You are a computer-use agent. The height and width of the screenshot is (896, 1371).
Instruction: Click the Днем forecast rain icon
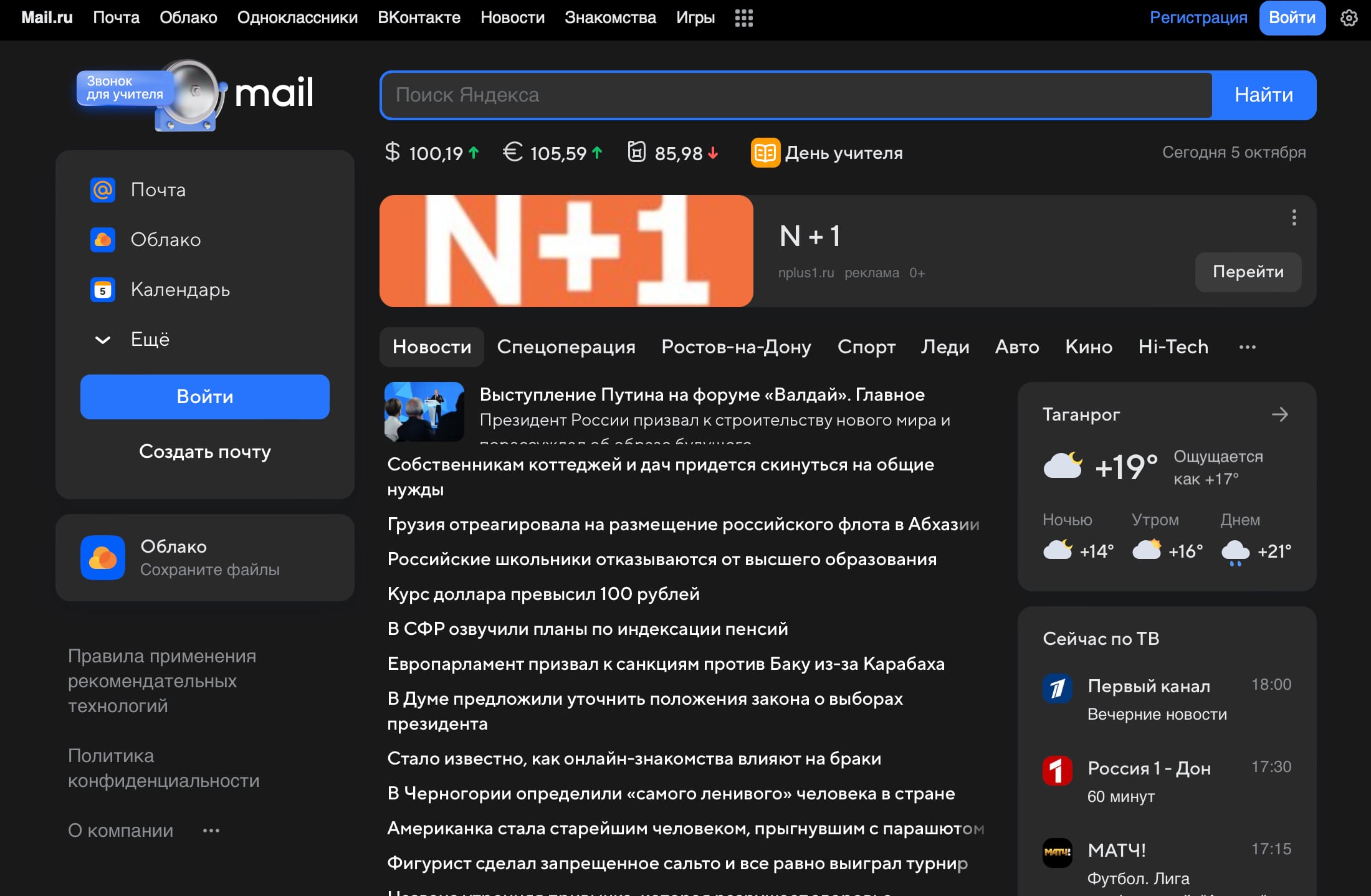[x=1235, y=552]
